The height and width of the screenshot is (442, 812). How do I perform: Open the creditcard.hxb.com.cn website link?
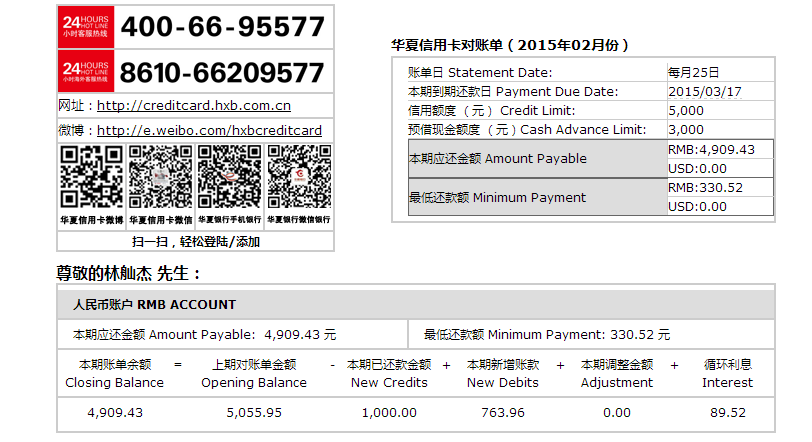point(194,106)
